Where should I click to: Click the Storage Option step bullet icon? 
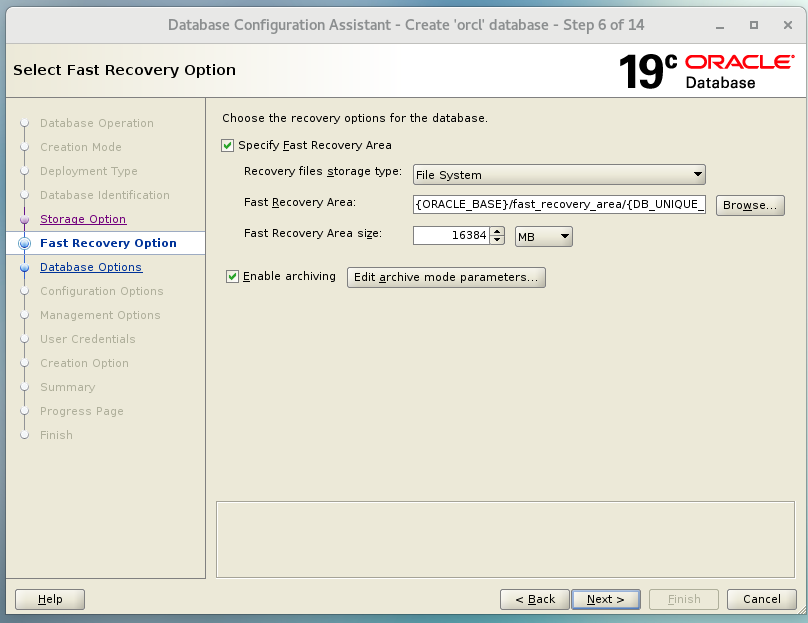[24, 219]
